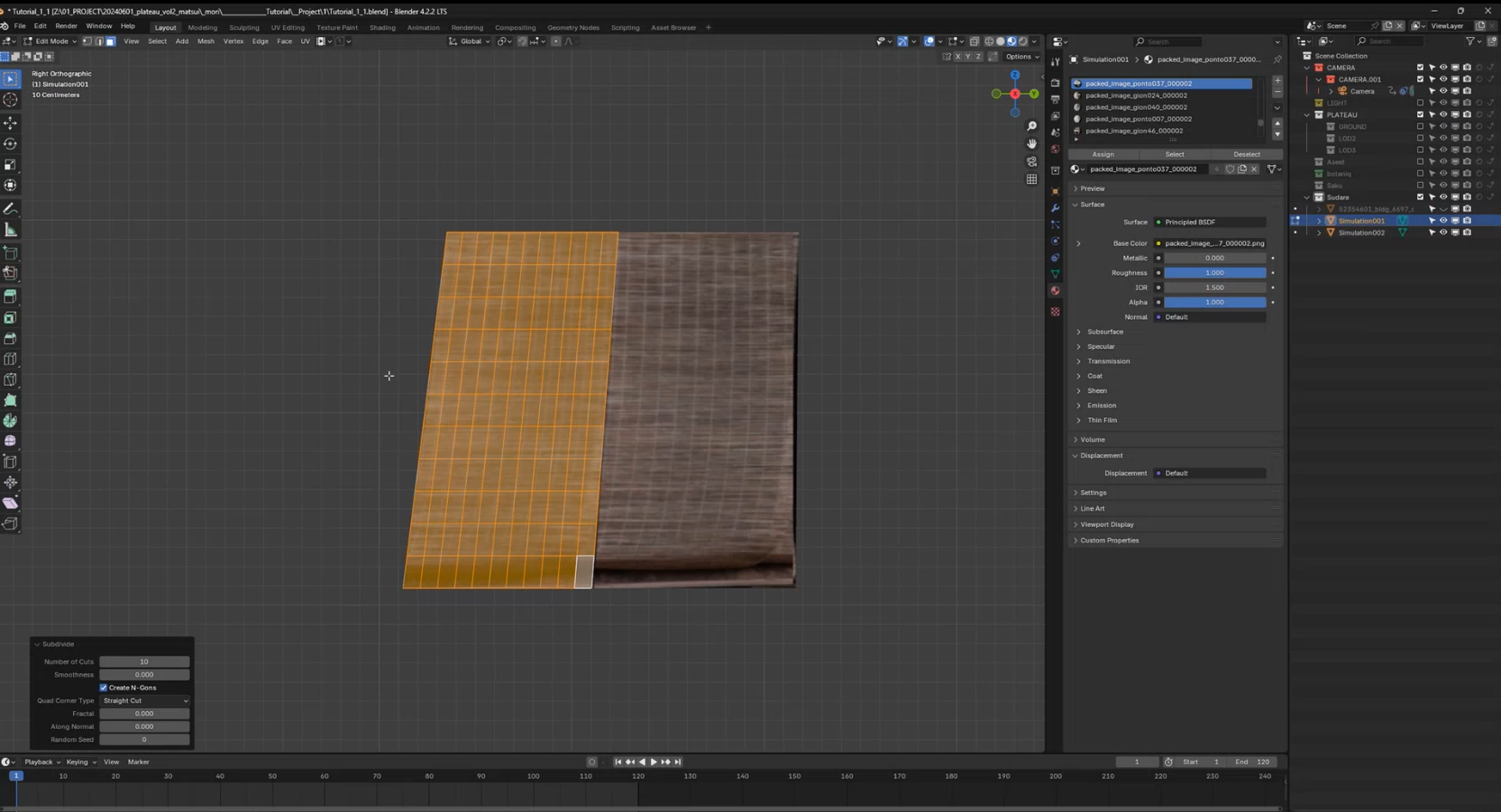Pick the Smooth vertices tool

pos(11,442)
